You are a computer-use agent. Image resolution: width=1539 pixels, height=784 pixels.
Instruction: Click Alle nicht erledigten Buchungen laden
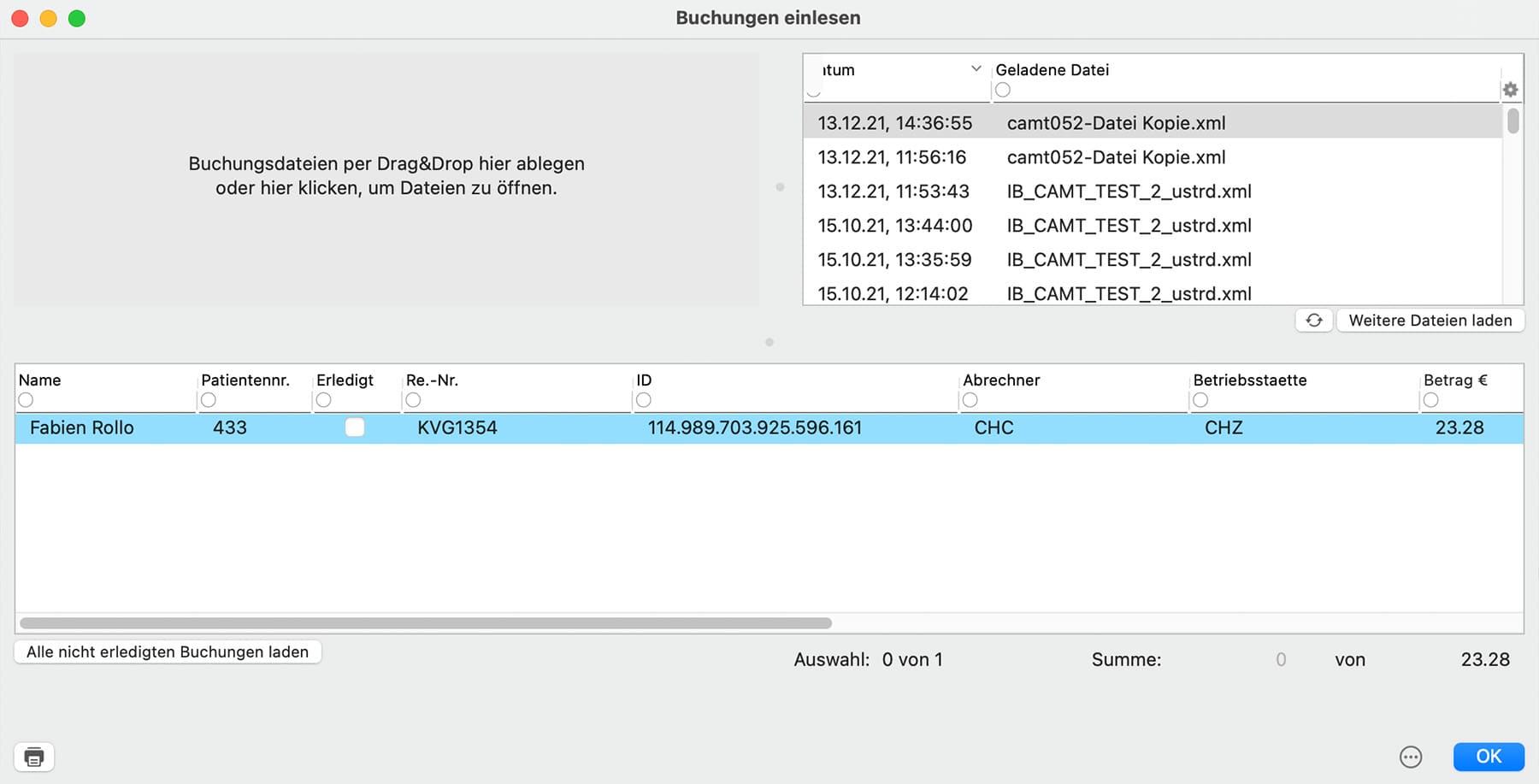click(x=168, y=651)
